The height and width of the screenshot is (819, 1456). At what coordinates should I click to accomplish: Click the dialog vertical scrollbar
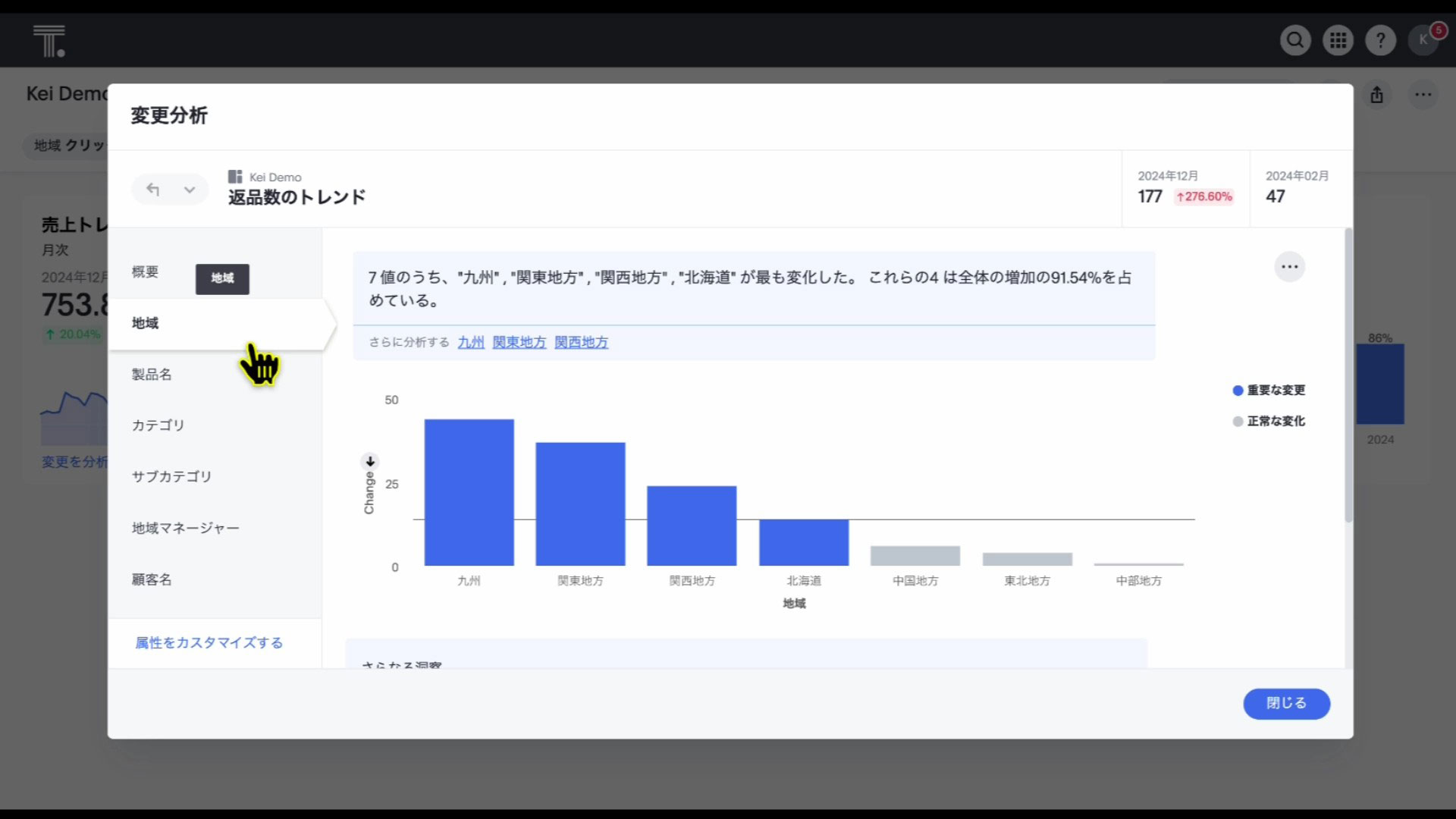pos(1348,375)
